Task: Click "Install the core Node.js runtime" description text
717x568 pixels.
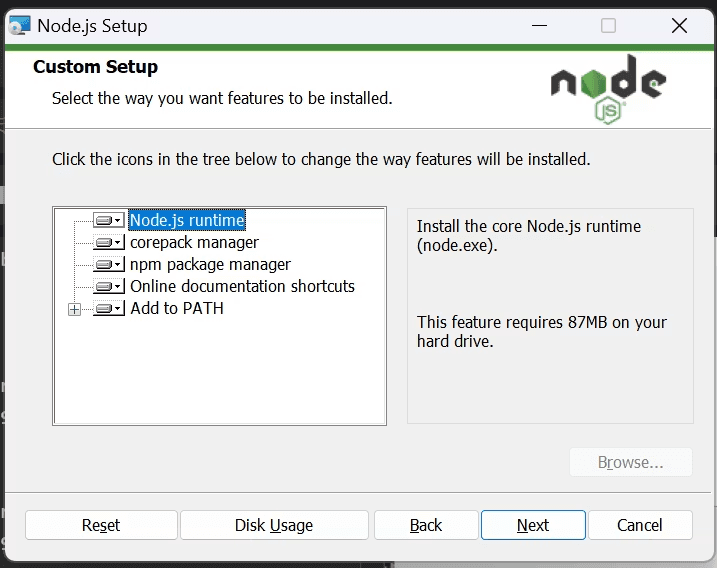Action: pos(529,236)
